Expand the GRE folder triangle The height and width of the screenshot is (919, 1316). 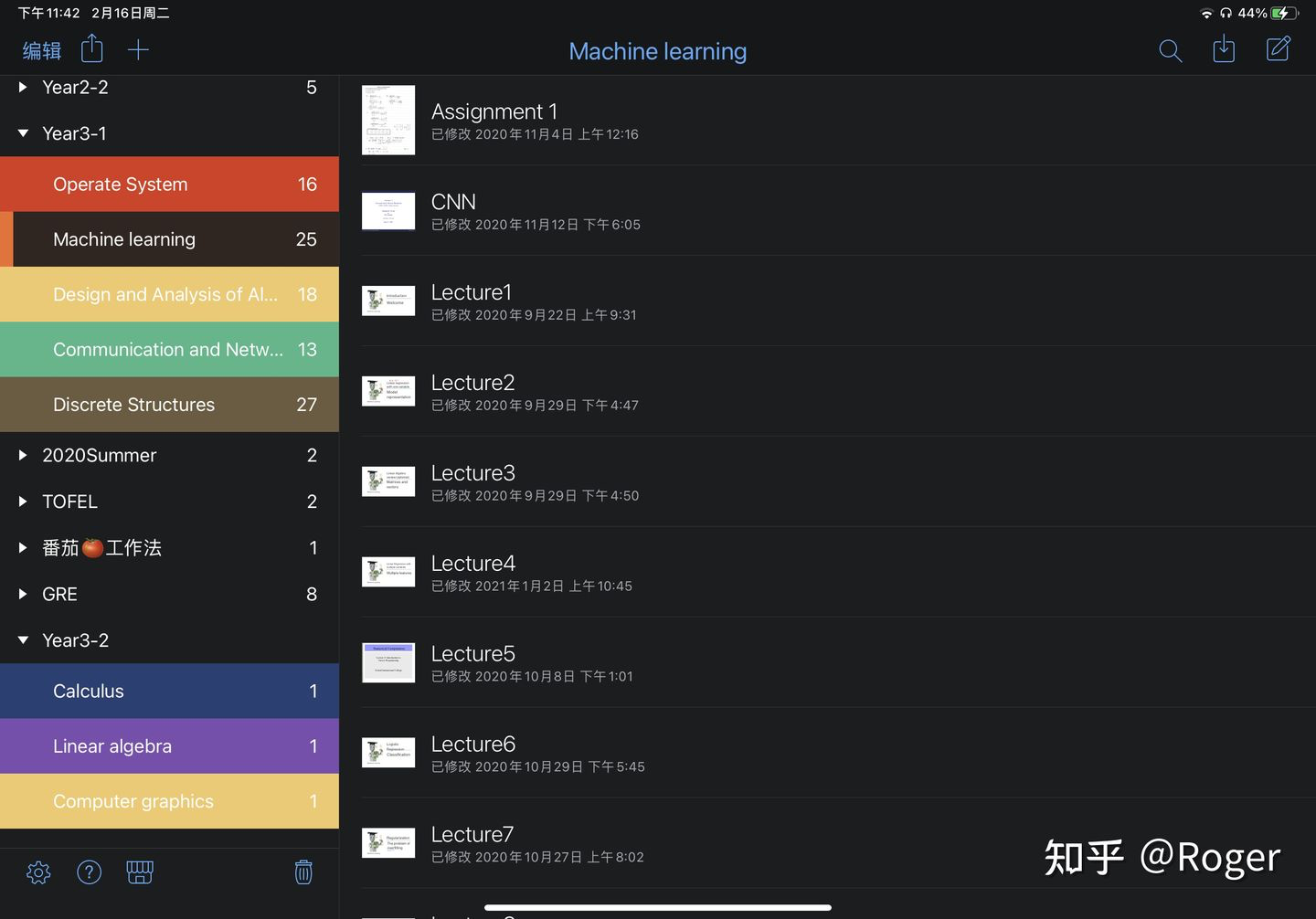click(x=23, y=594)
